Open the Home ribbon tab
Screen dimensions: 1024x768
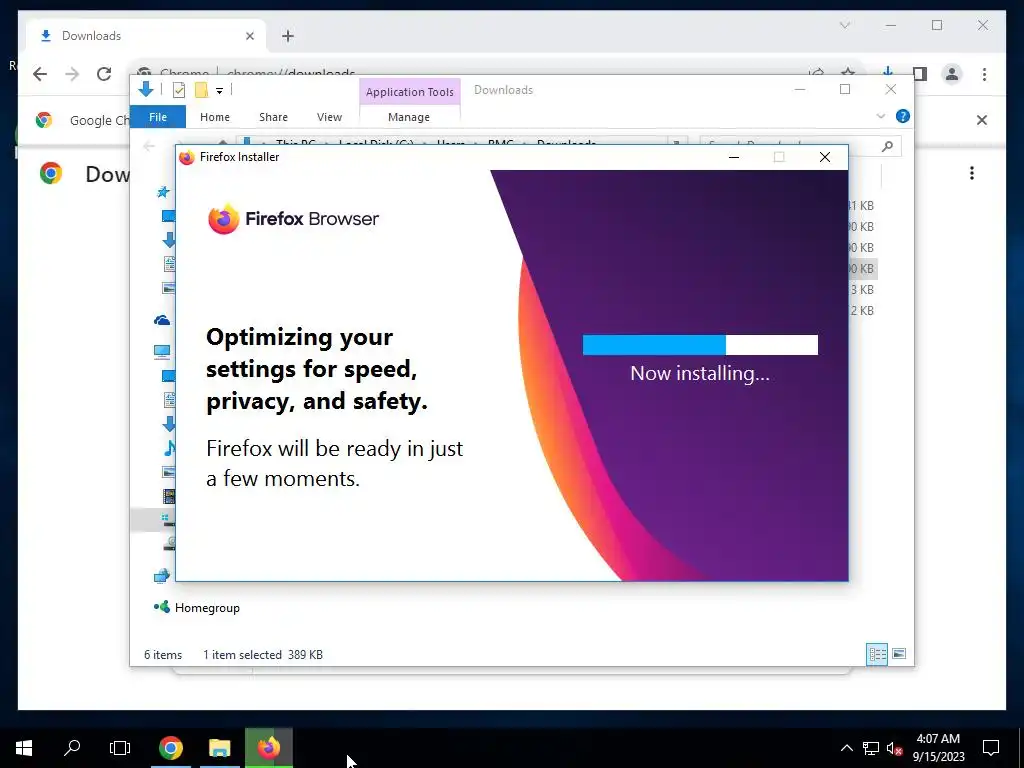click(x=215, y=117)
